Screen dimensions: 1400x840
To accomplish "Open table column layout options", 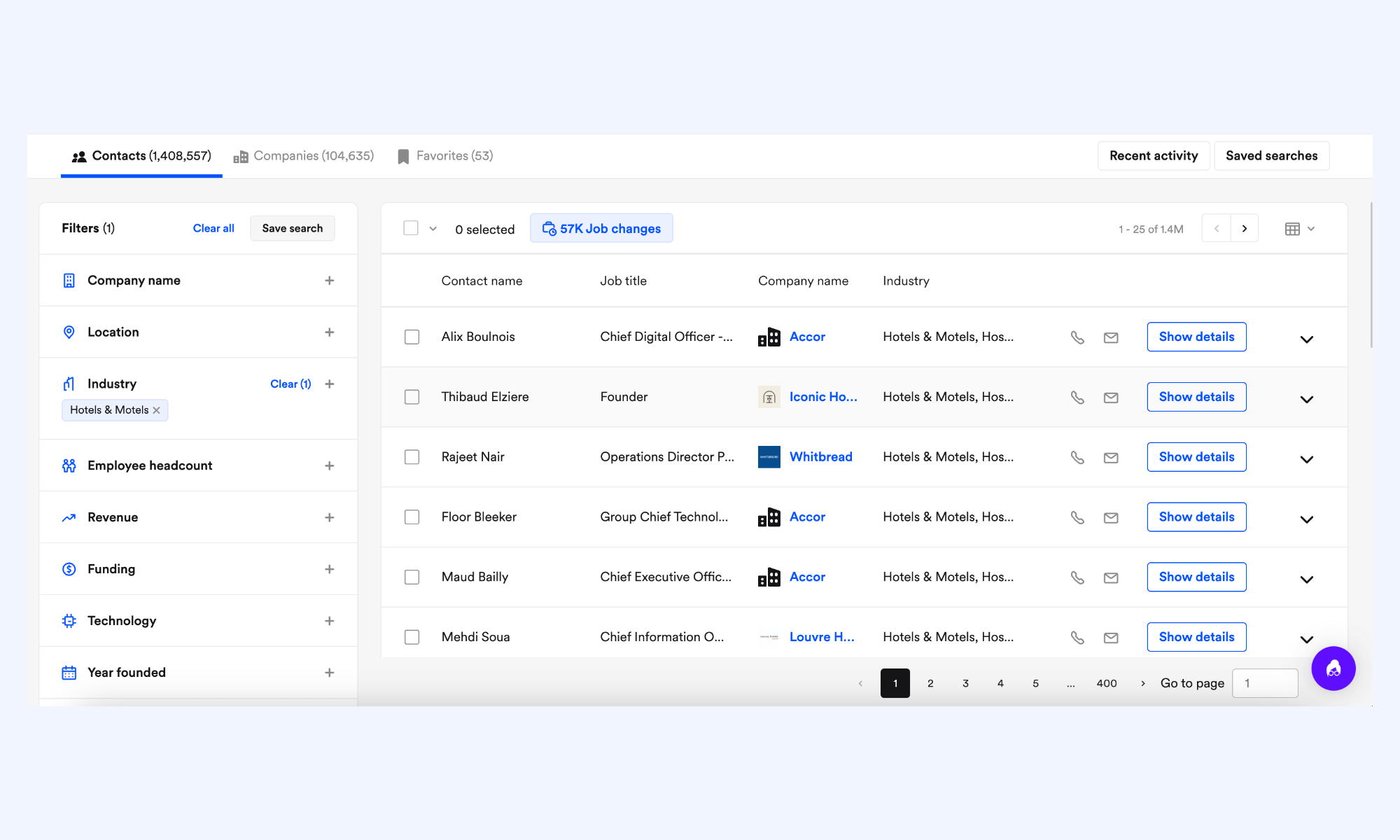I will coord(1300,229).
